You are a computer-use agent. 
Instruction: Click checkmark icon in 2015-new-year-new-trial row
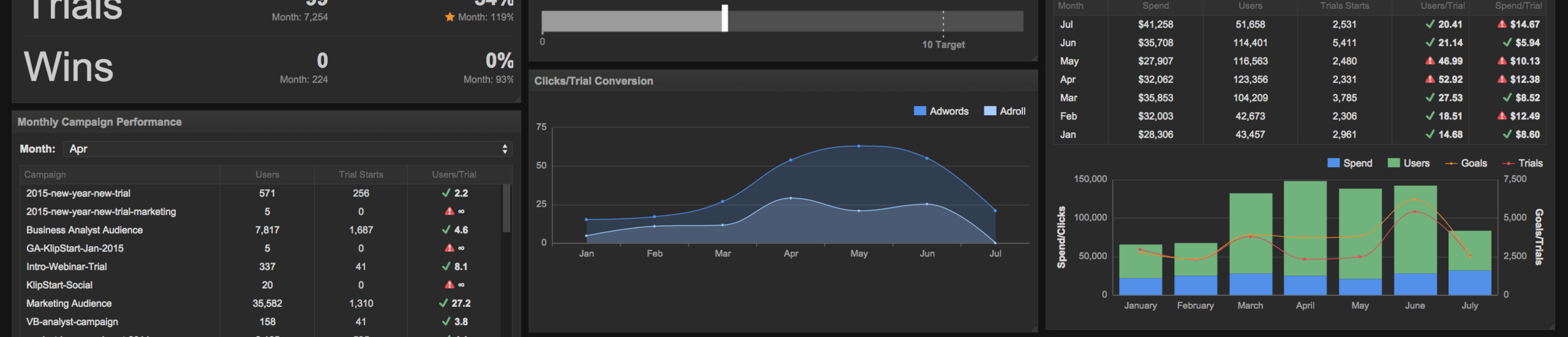[446, 193]
